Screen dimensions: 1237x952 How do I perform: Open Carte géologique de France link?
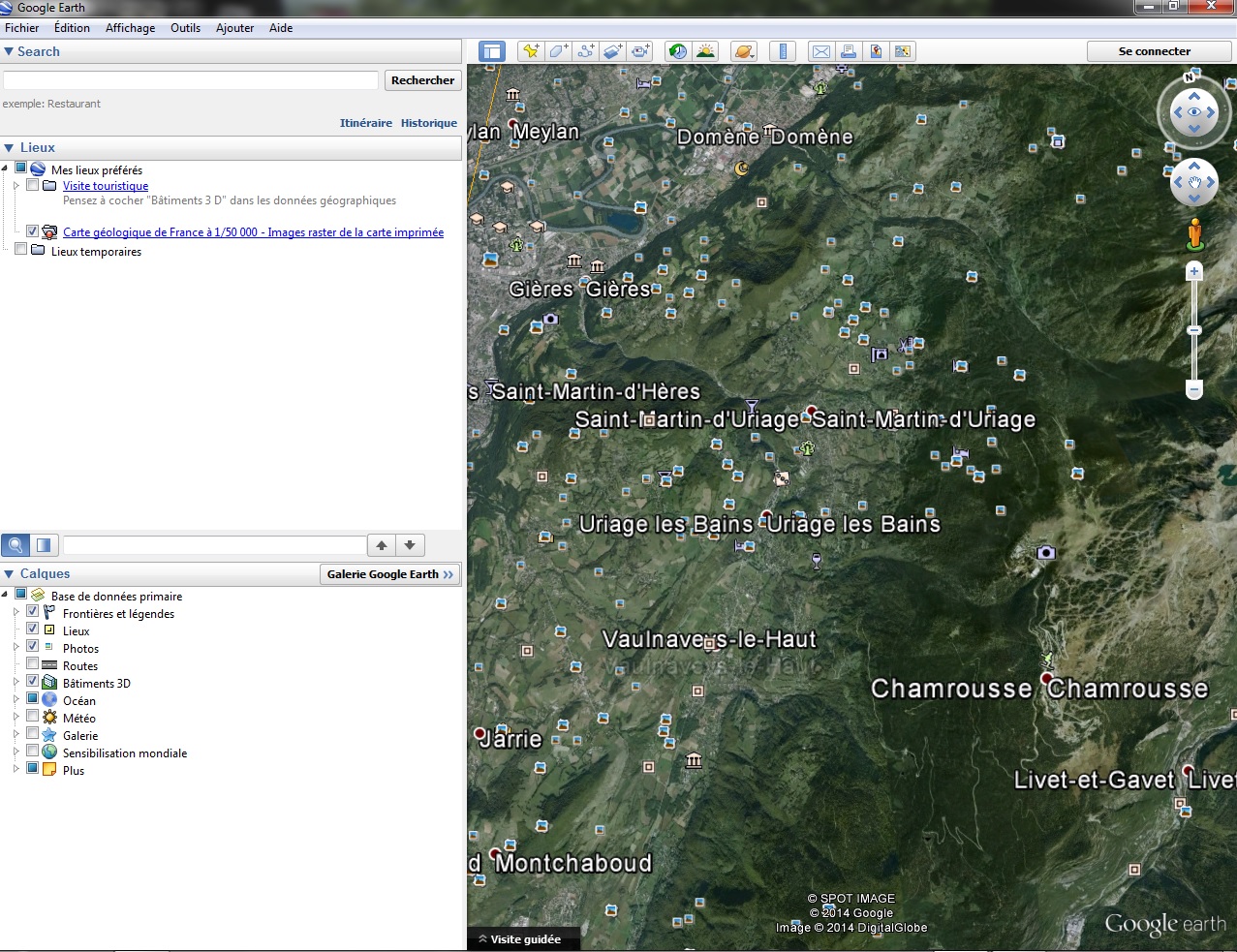253,231
